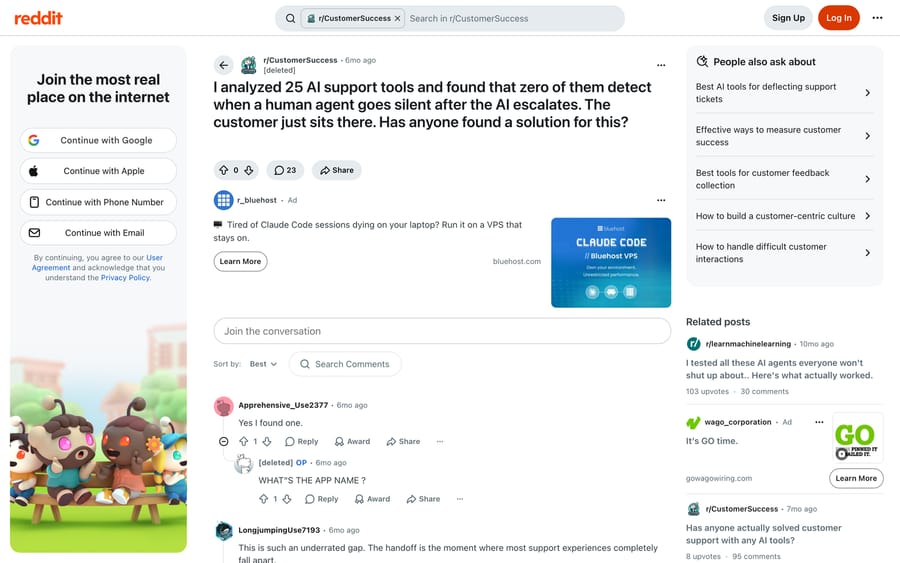The width and height of the screenshot is (900, 563).
Task: Award Apprehensive_Use2377's comment
Action: [x=352, y=441]
